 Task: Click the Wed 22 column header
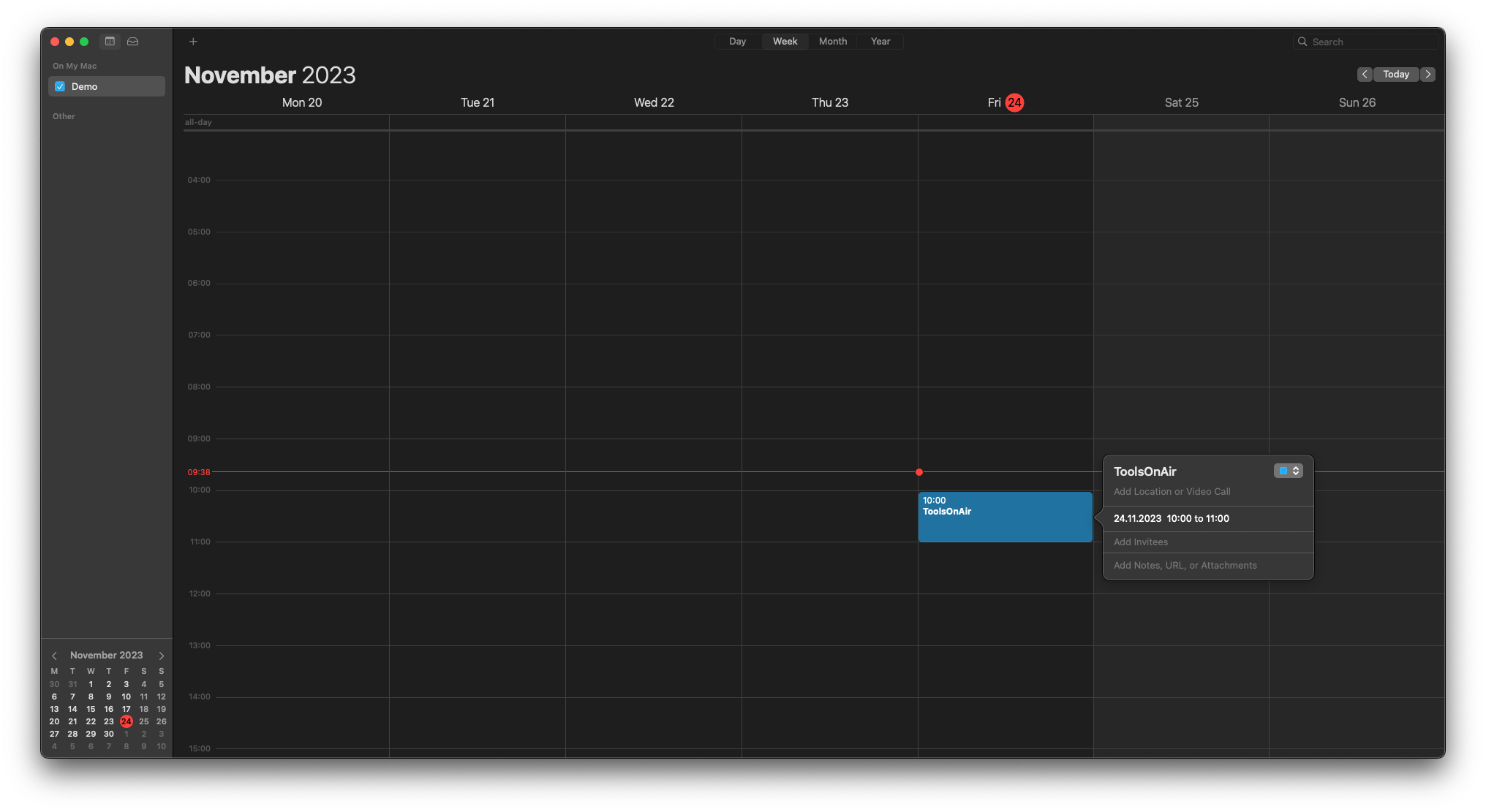(x=654, y=102)
